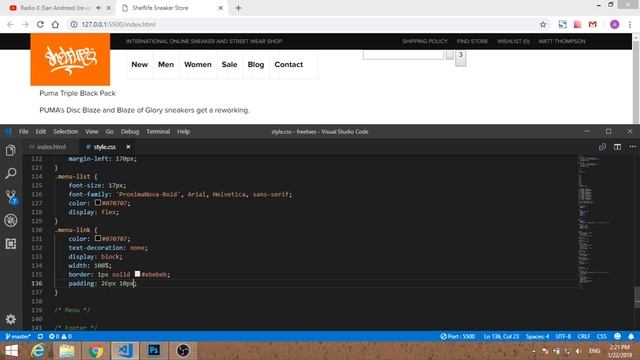This screenshot has height=360, width=640.
Task: Open Chrome menu three-dots icon
Action: [x=630, y=24]
